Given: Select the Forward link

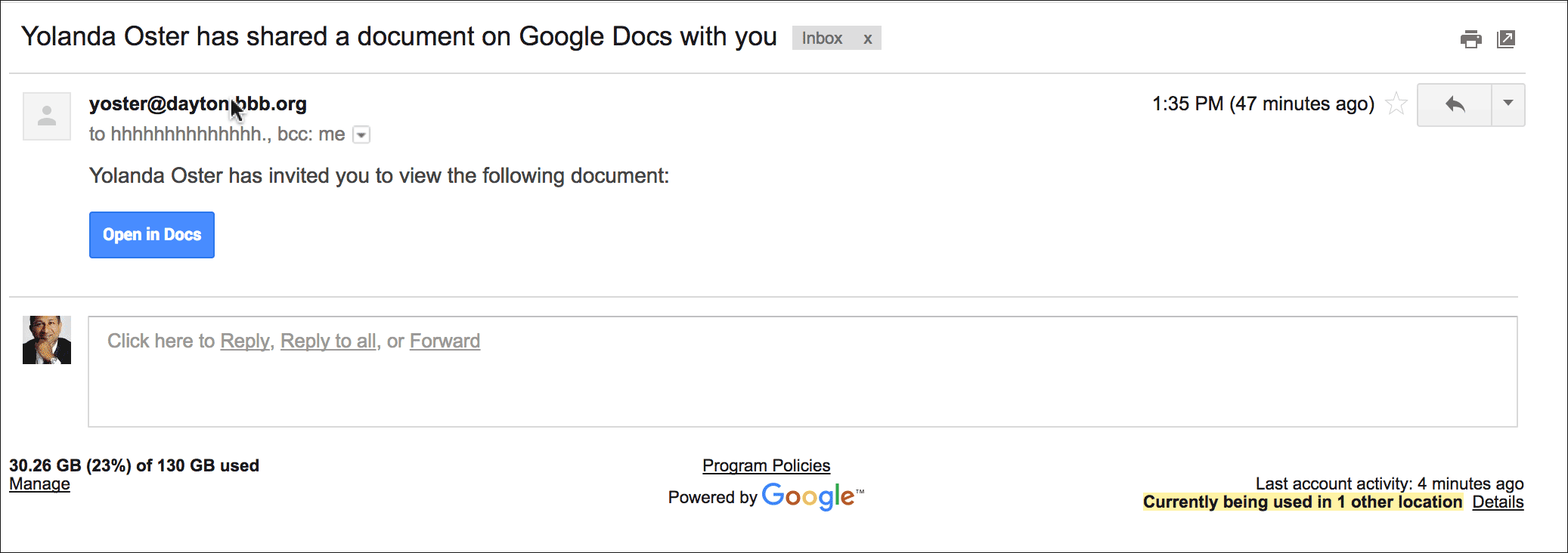Looking at the screenshot, I should click(445, 341).
